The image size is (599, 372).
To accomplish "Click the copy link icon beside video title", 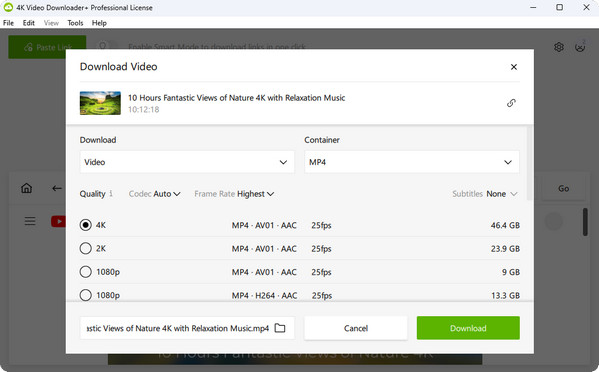I will pos(511,103).
